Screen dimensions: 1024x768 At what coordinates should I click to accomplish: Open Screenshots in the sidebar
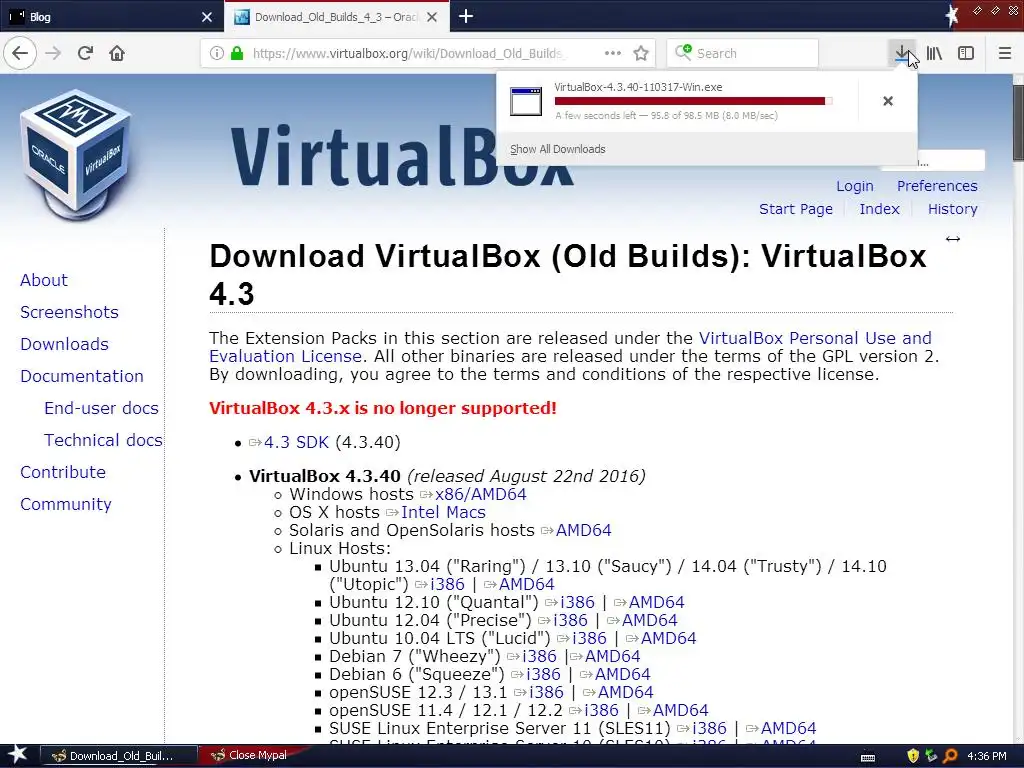(x=69, y=312)
